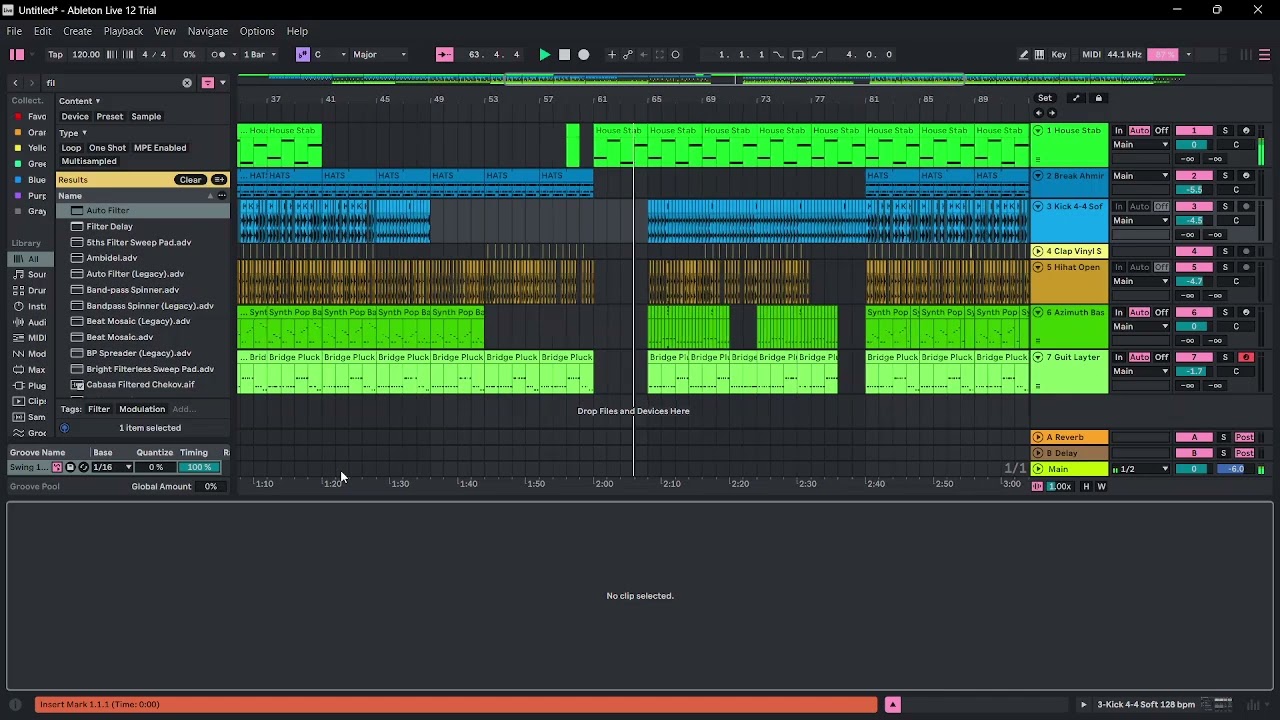Viewport: 1280px width, 720px height.
Task: Clear the browser search field
Action: 187,83
